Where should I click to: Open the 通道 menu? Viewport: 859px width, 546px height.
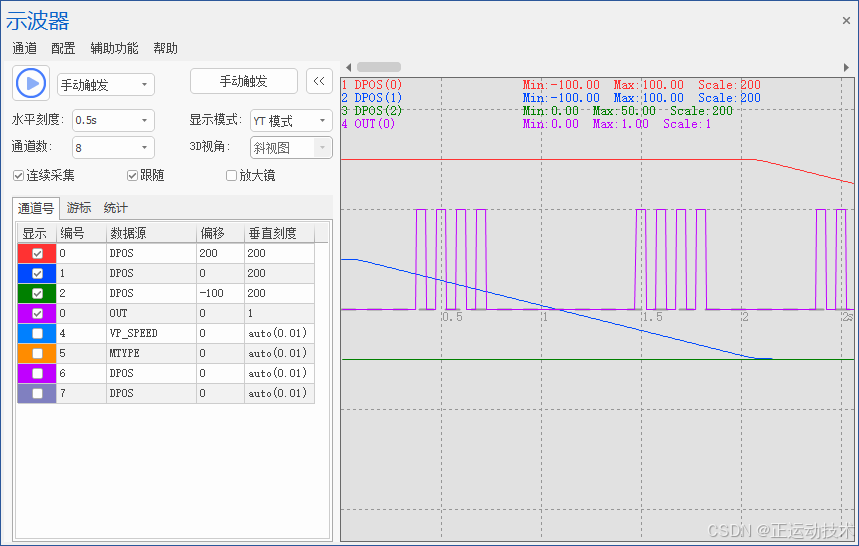(x=25, y=48)
